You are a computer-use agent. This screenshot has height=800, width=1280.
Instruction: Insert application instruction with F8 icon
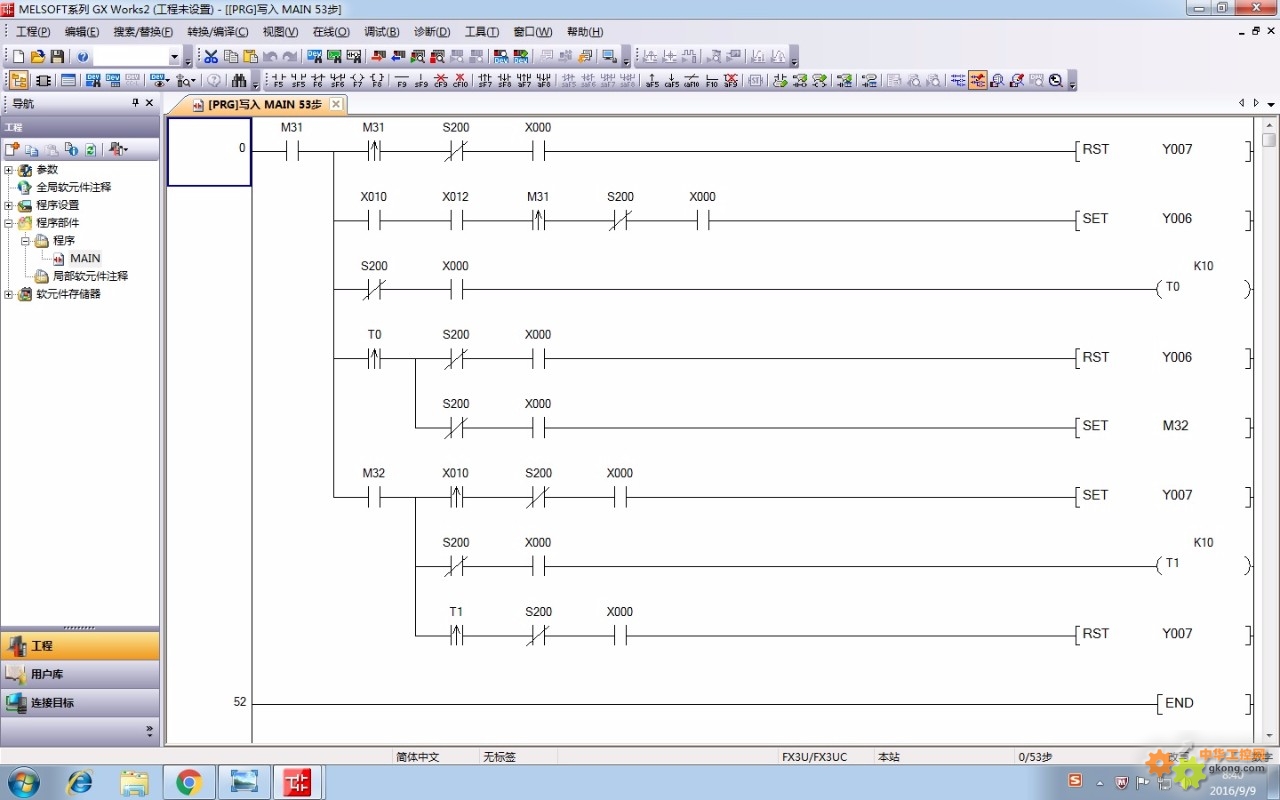pyautogui.click(x=377, y=81)
